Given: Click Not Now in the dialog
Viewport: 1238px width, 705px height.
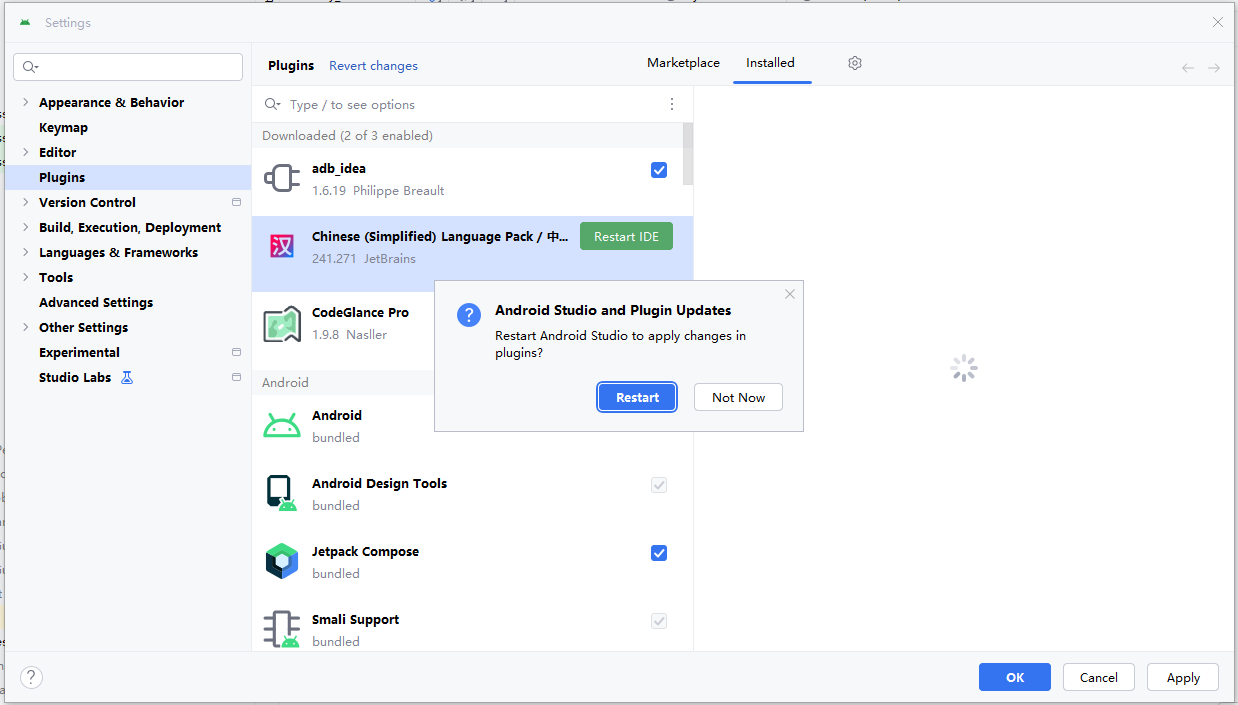Looking at the screenshot, I should 738,397.
